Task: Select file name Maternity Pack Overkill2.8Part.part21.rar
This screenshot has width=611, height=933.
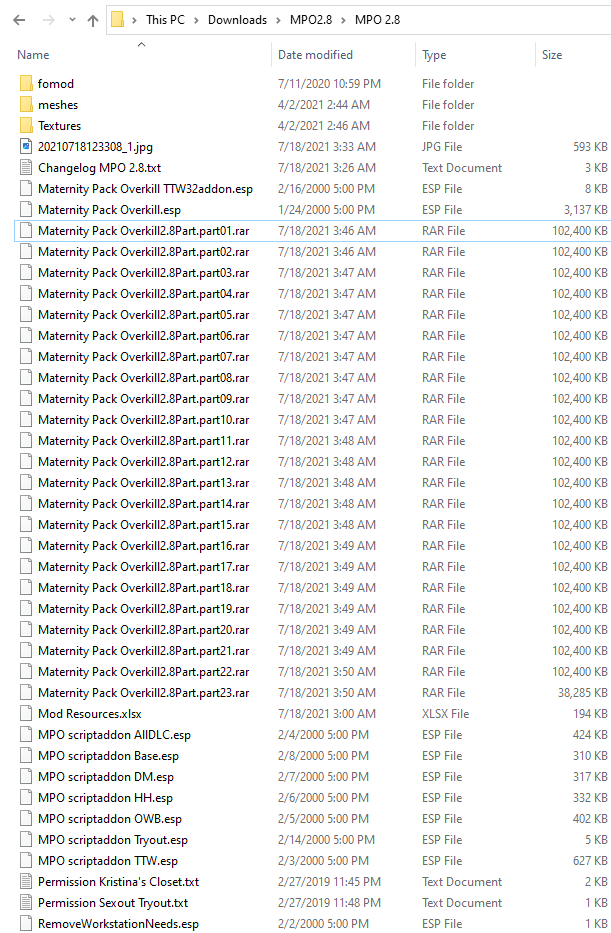Action: coord(143,651)
